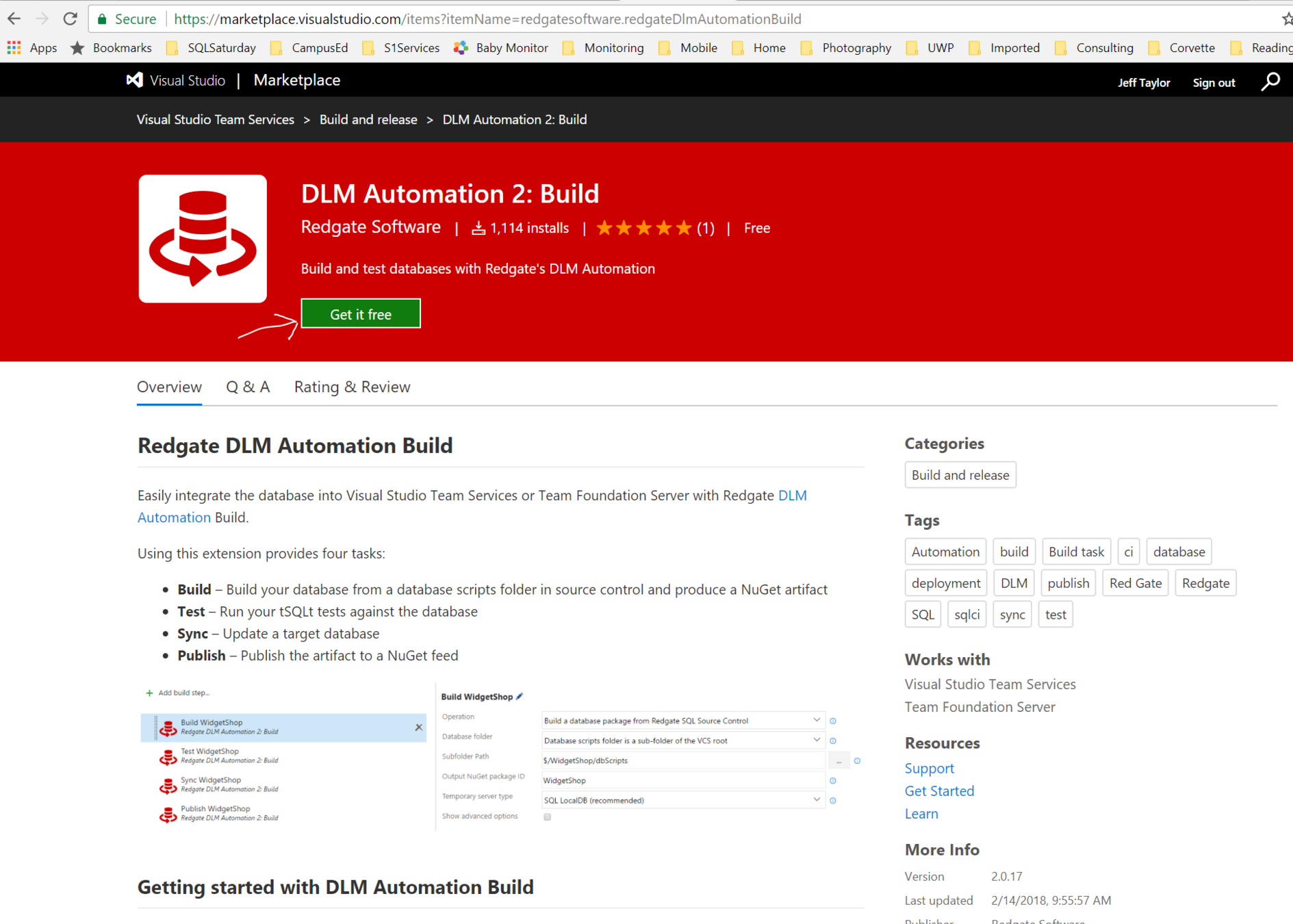The image size is (1293, 924).
Task: Expand the Database folder dropdown
Action: click(817, 740)
